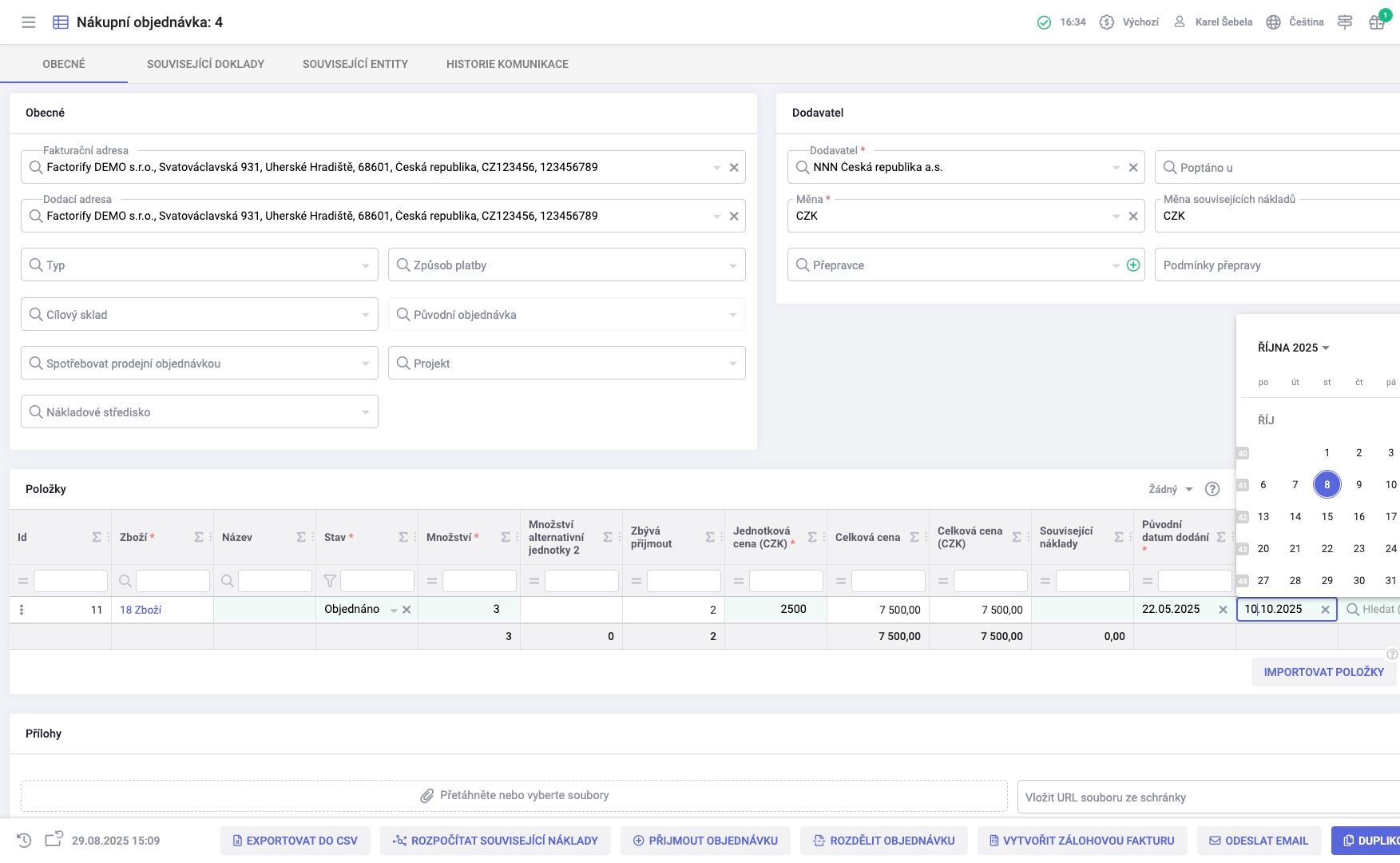Click the green plus icon next to Přepravce

[1132, 265]
